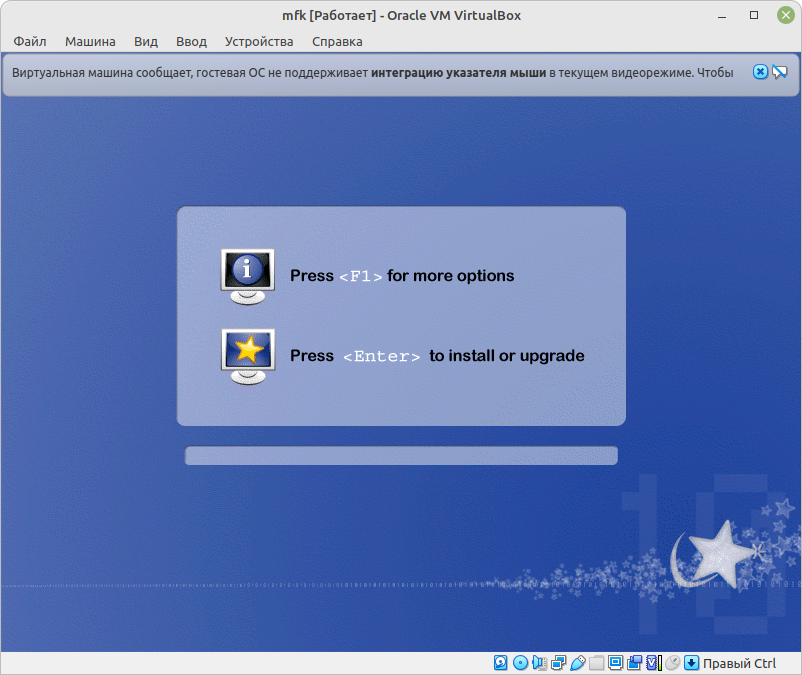The height and width of the screenshot is (675, 802).
Task: Click the info monitor icon for F1
Action: click(248, 277)
